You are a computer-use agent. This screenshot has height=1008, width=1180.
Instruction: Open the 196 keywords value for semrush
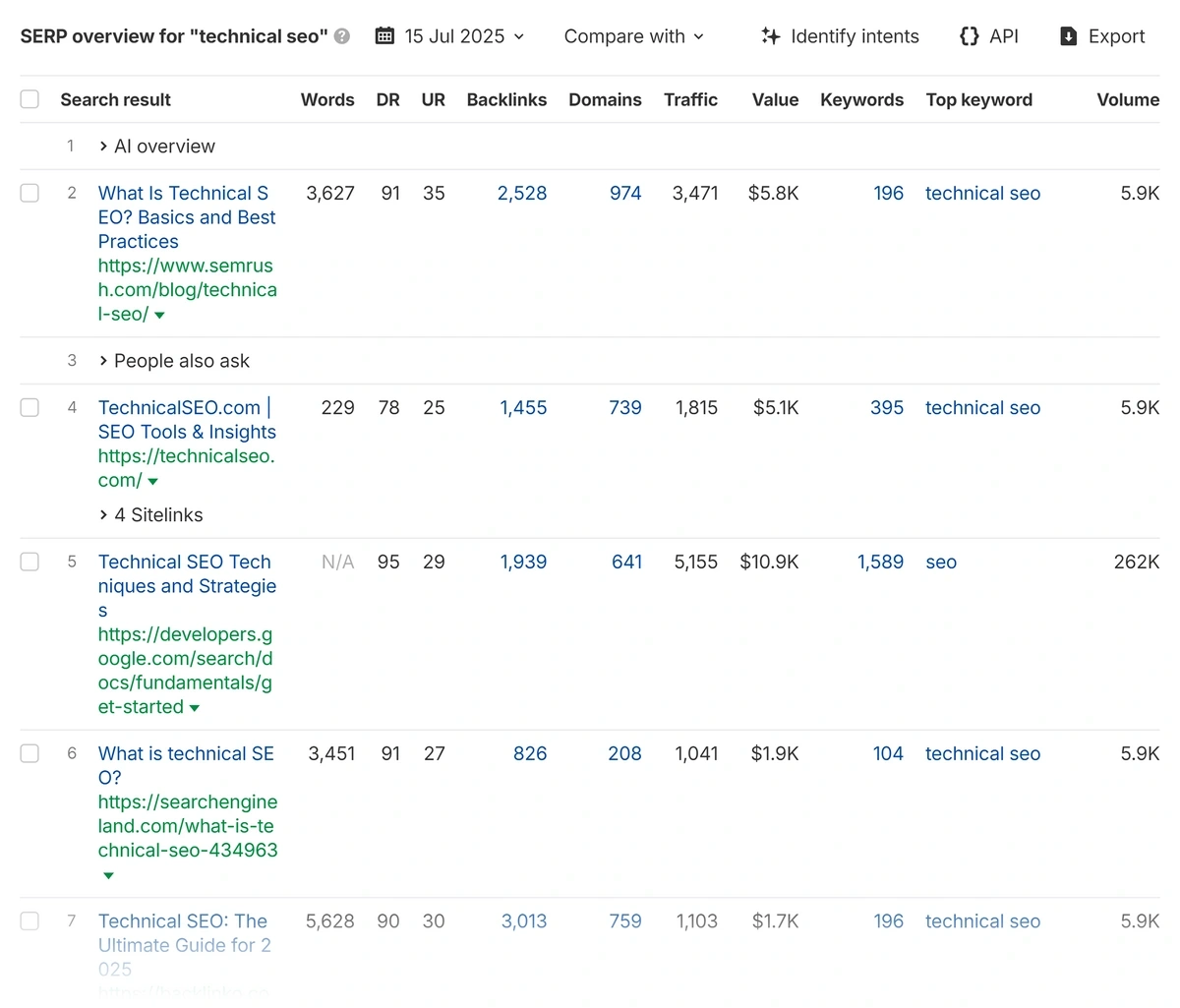(888, 194)
